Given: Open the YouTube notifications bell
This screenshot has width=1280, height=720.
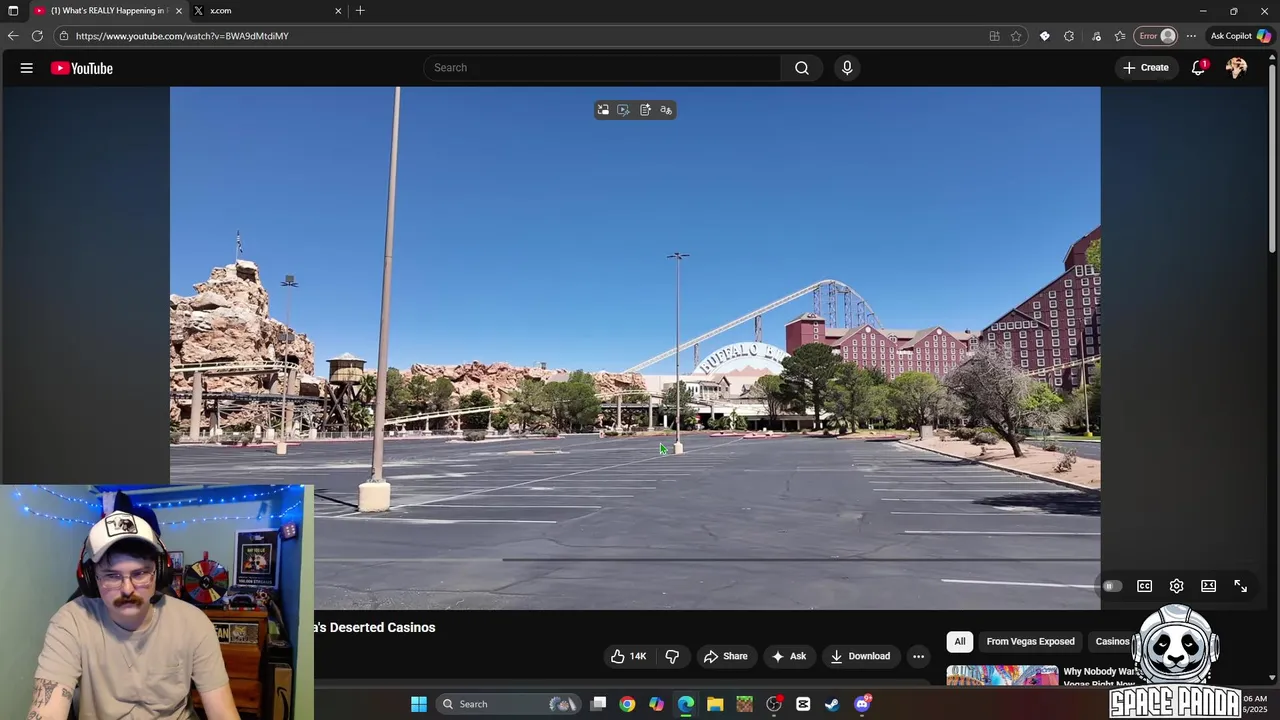Looking at the screenshot, I should click(x=1198, y=68).
